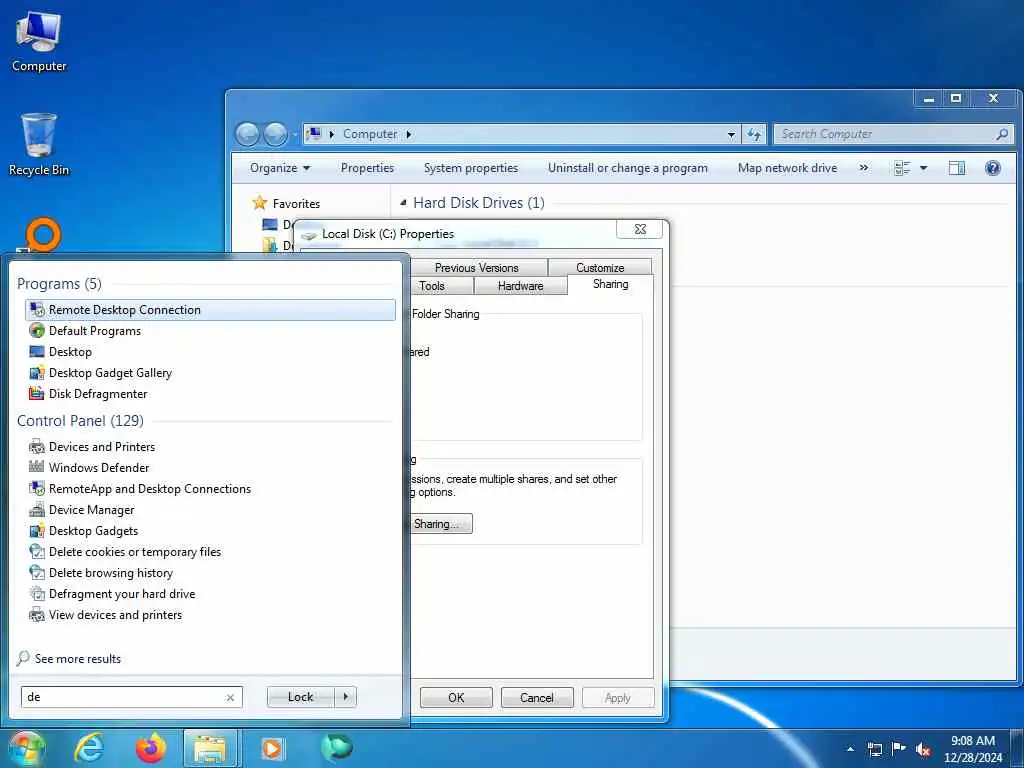Viewport: 1024px width, 768px height.
Task: Open Windows Media Player from taskbar
Action: [272, 748]
